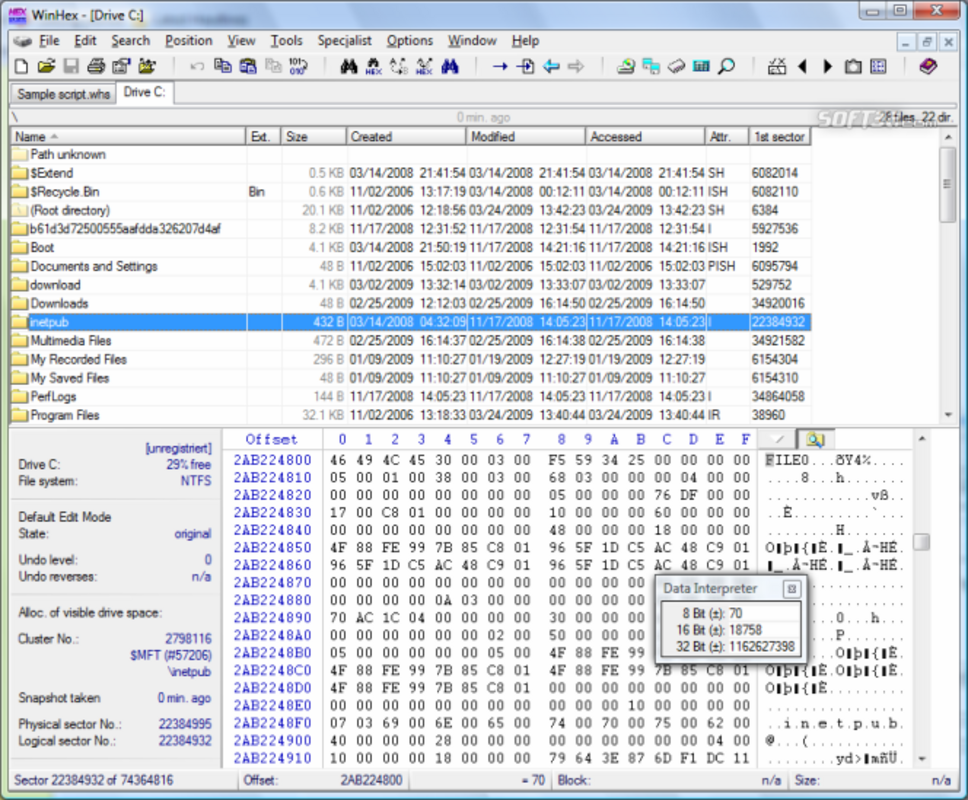The width and height of the screenshot is (968, 800).
Task: Switch to the Sample script.whs tab
Action: tap(62, 92)
